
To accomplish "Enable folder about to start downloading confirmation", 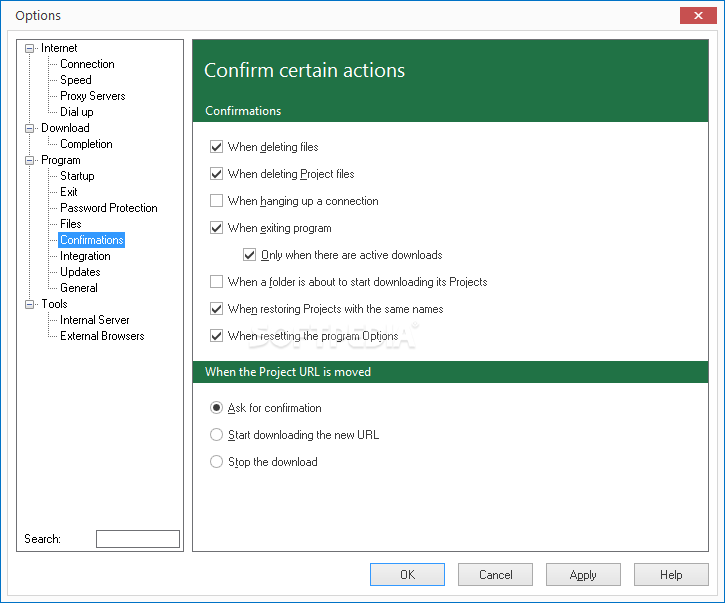I will (x=216, y=282).
